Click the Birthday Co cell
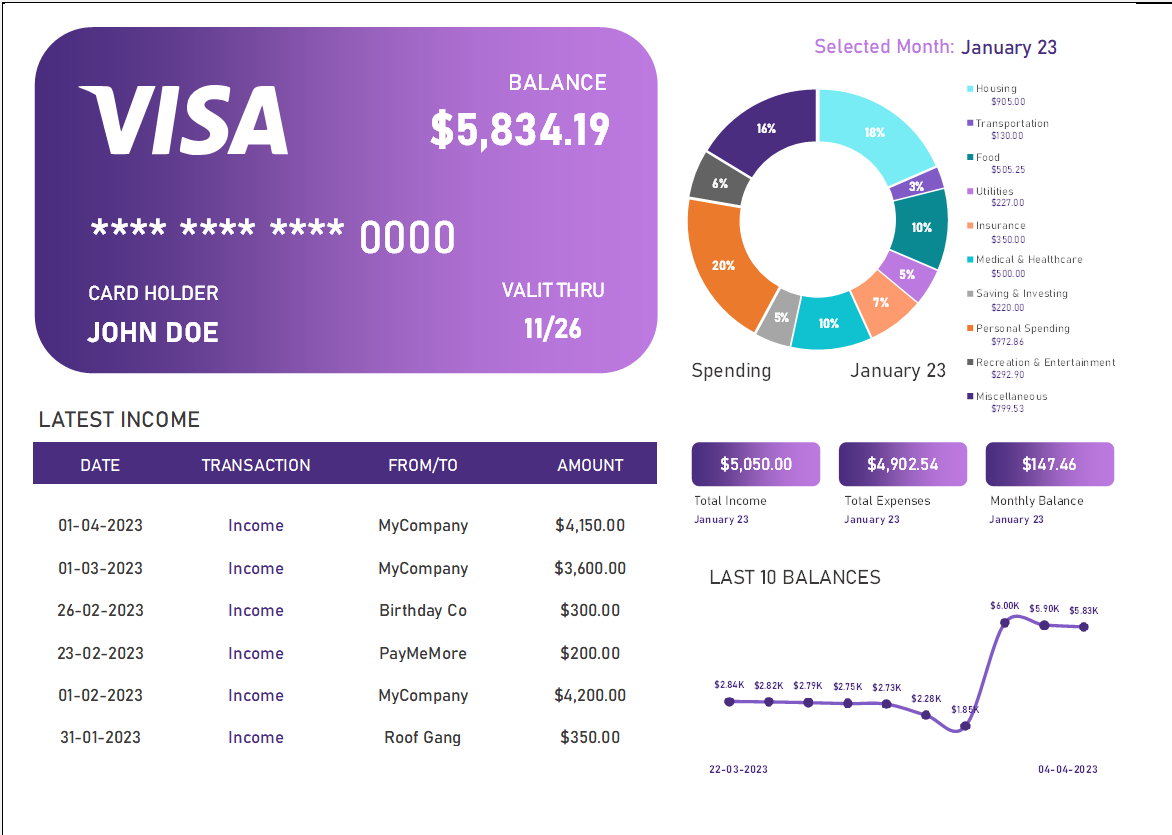The image size is (1172, 835). [423, 611]
